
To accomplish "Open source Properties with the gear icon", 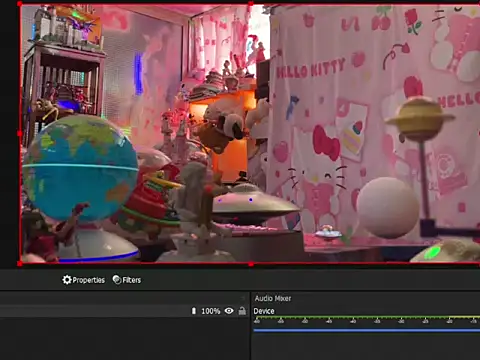I will (83, 280).
